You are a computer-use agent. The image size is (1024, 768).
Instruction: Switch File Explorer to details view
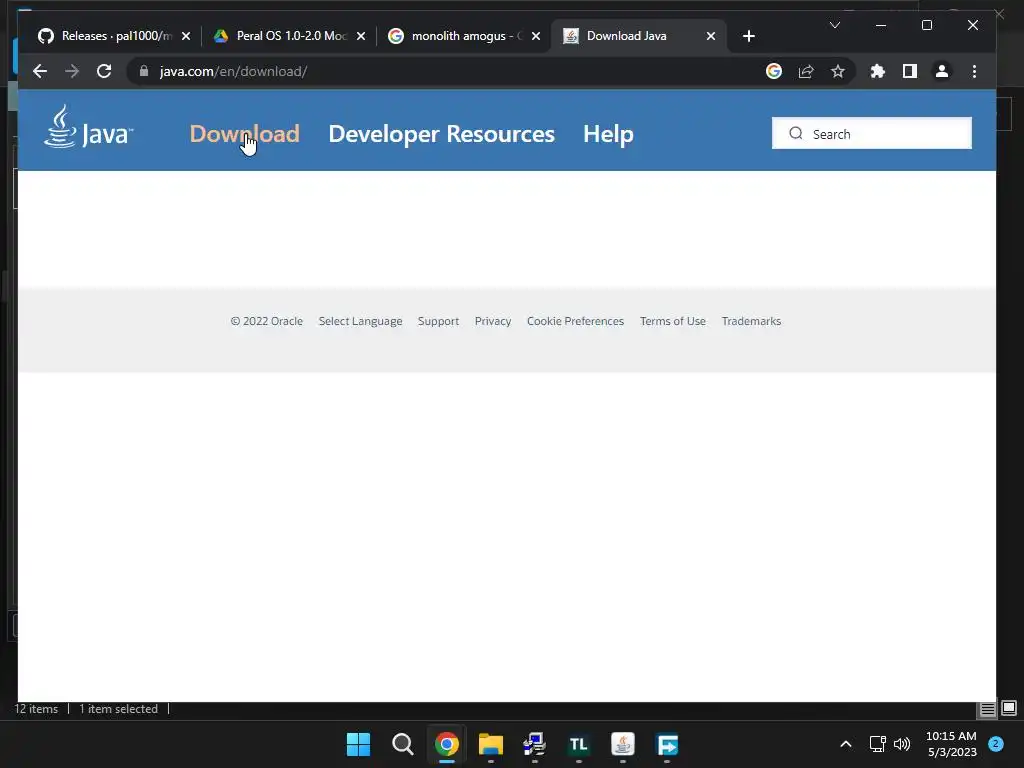[987, 709]
